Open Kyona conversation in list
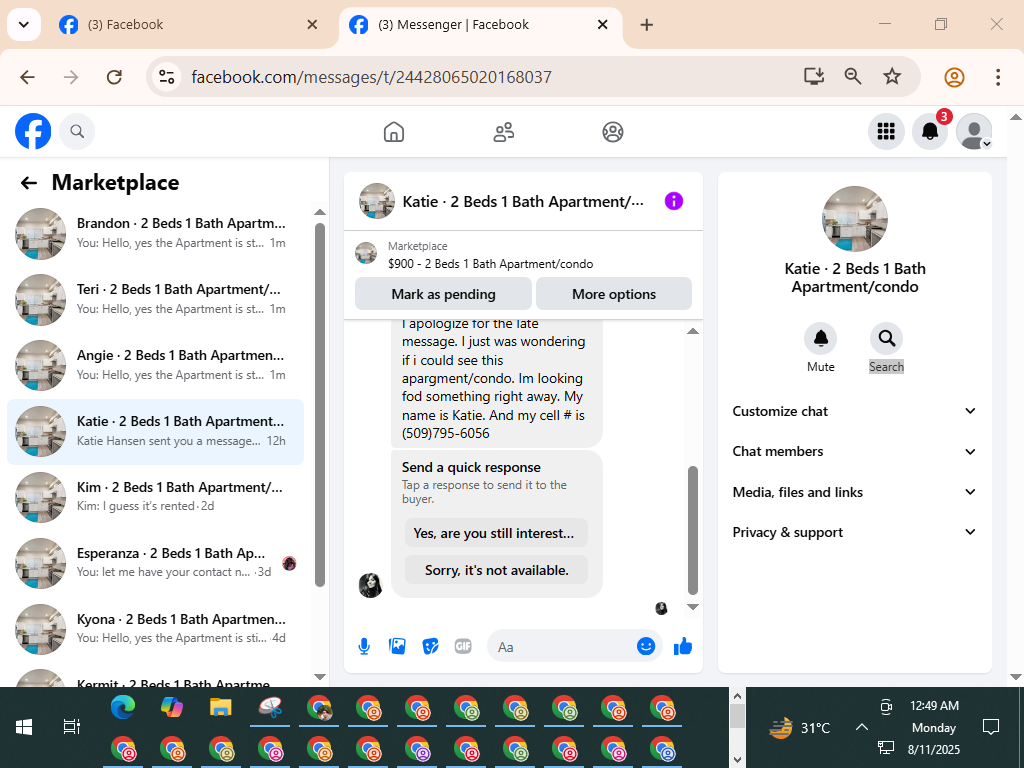 [155, 629]
